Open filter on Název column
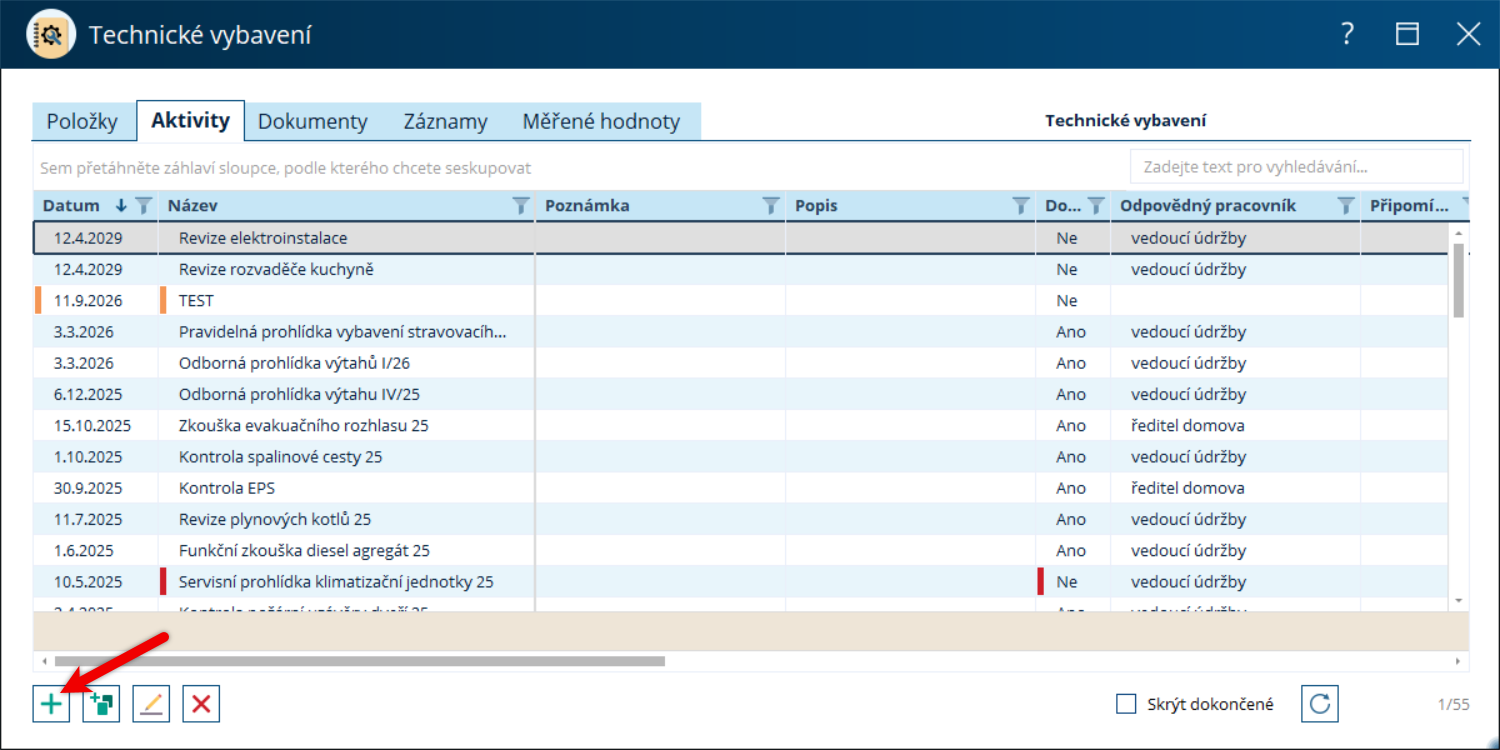Image resolution: width=1500 pixels, height=750 pixels. (521, 206)
